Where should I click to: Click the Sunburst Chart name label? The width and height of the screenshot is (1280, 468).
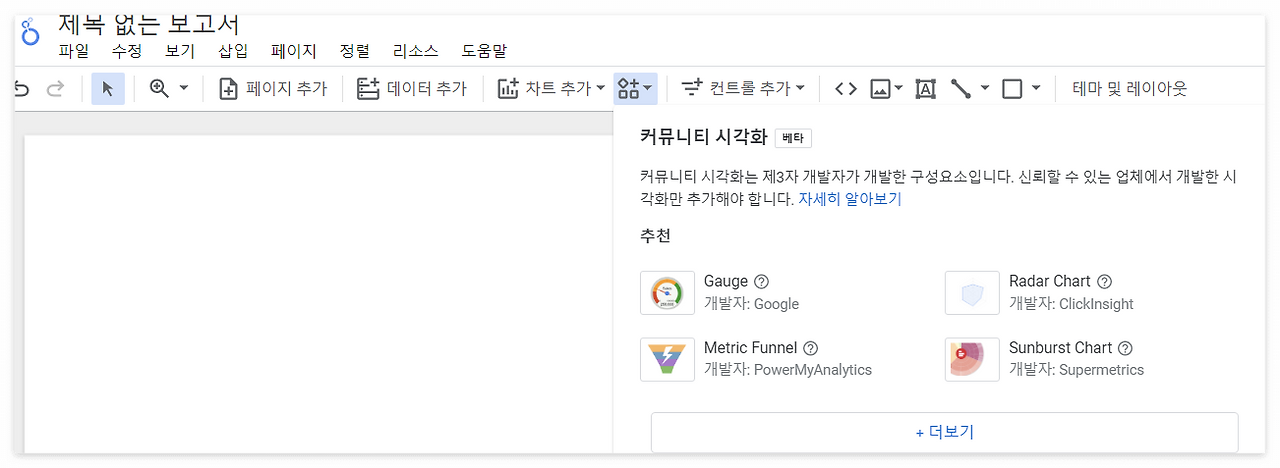[x=1061, y=348]
